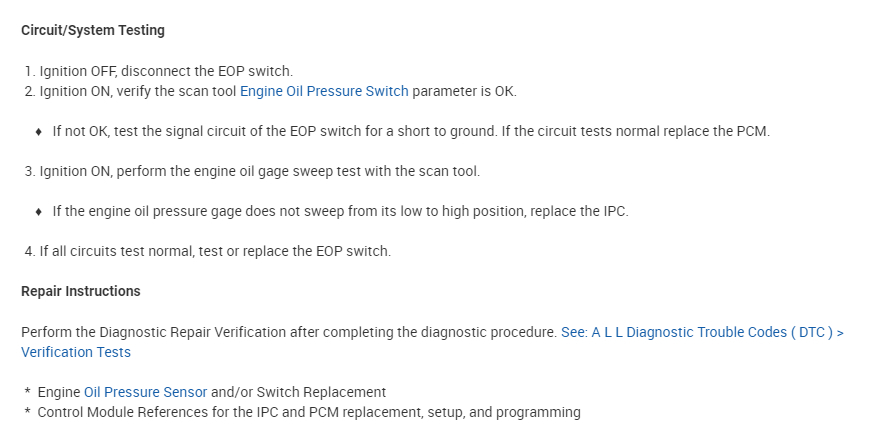The height and width of the screenshot is (443, 870).
Task: Click the 'parameter is OK' text
Action: (464, 91)
